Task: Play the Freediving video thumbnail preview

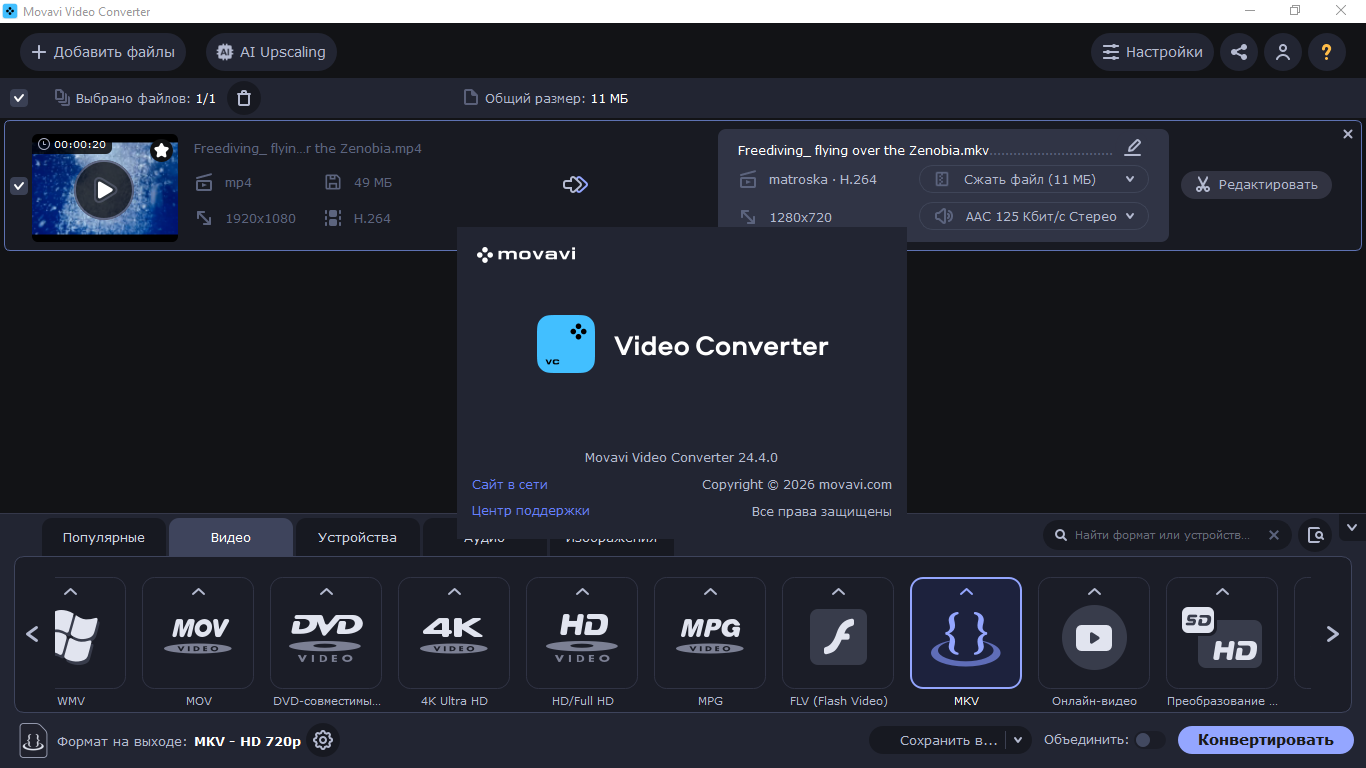Action: click(104, 189)
